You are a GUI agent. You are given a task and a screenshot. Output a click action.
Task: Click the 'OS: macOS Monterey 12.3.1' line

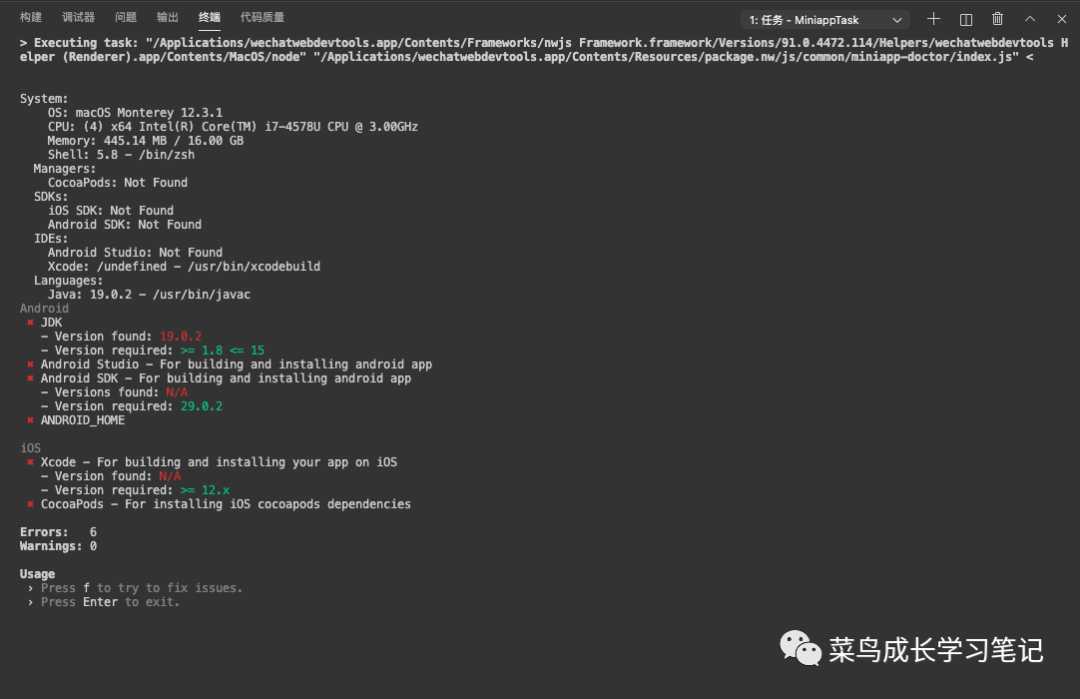tap(135, 112)
